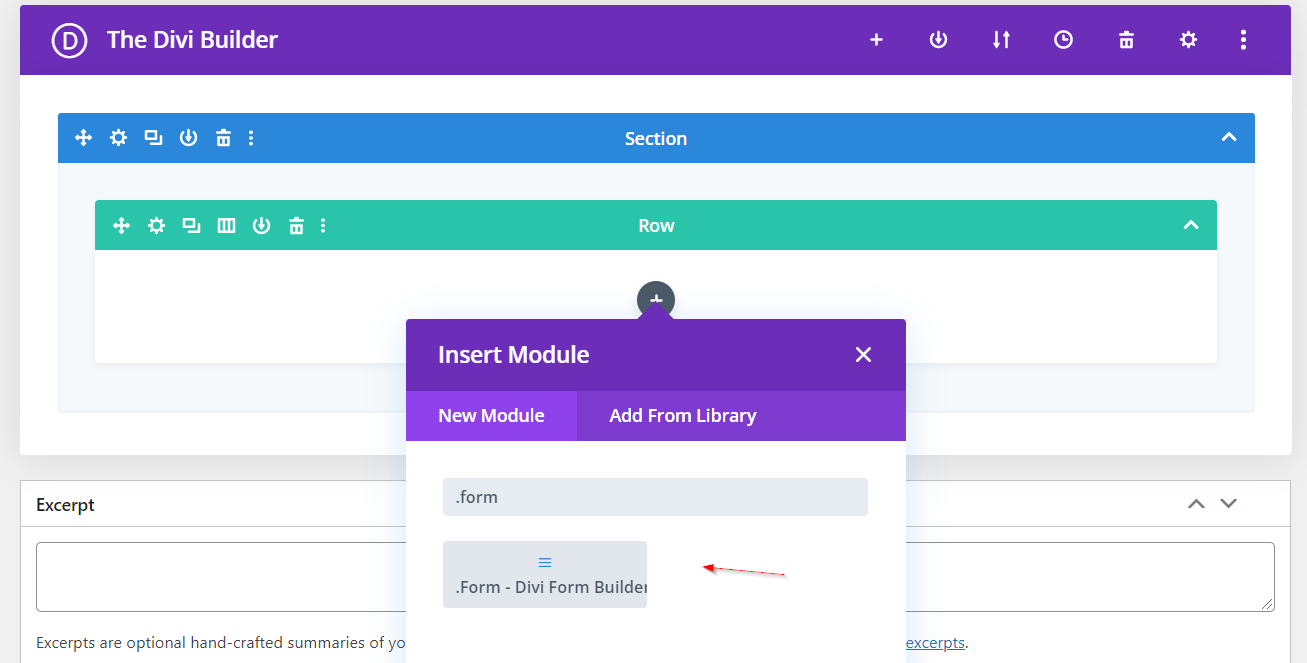Collapse the Row using its chevron
The height and width of the screenshot is (663, 1307).
(1191, 225)
